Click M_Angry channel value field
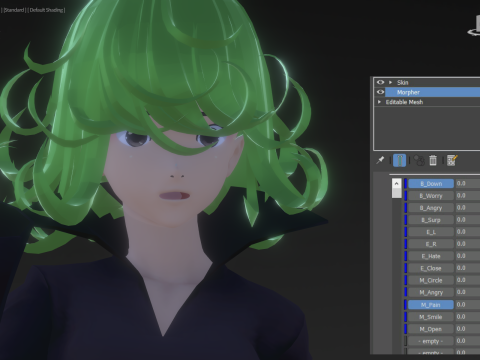Image resolution: width=480 pixels, height=360 pixels. tap(468, 292)
